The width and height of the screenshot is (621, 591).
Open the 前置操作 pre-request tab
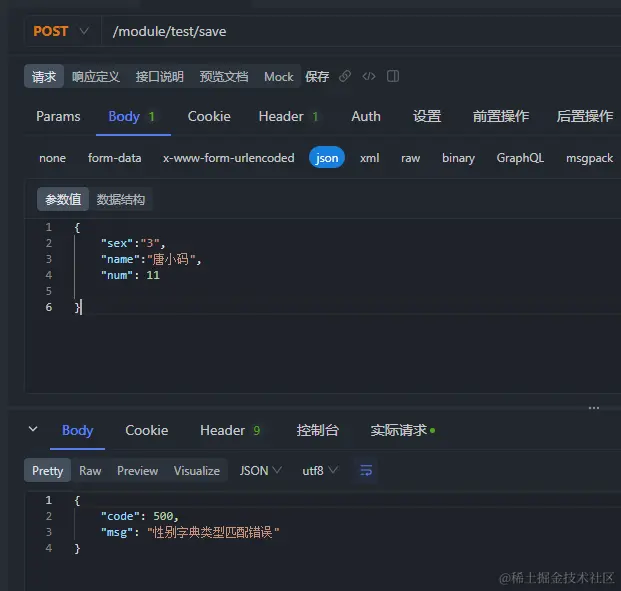[501, 116]
